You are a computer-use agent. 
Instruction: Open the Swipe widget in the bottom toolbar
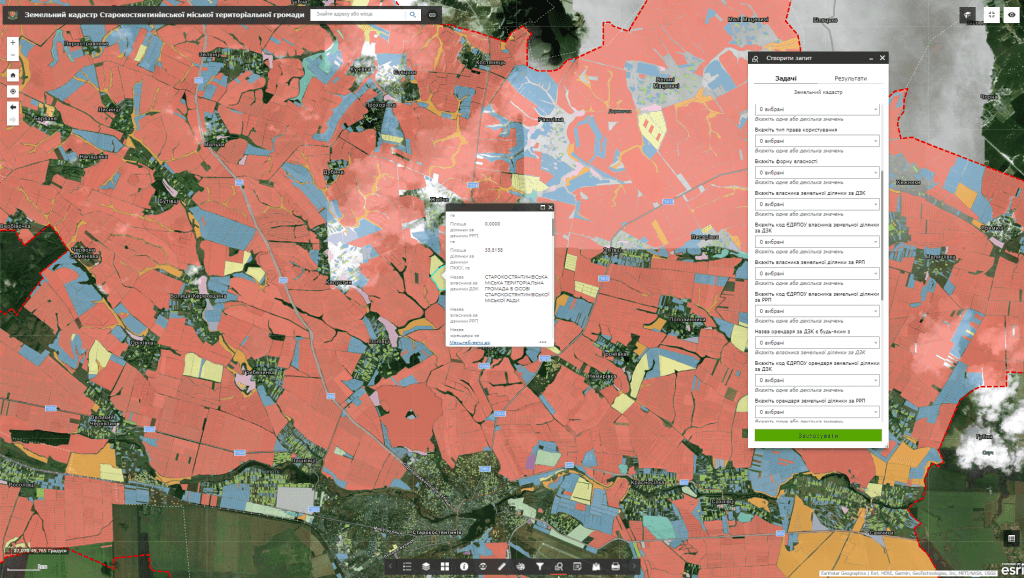[483, 566]
